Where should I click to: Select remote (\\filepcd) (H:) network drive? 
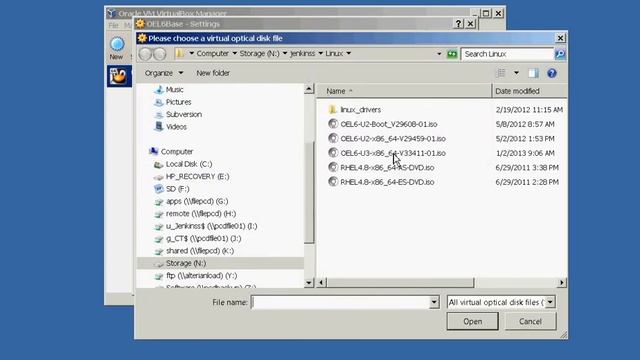click(x=200, y=213)
